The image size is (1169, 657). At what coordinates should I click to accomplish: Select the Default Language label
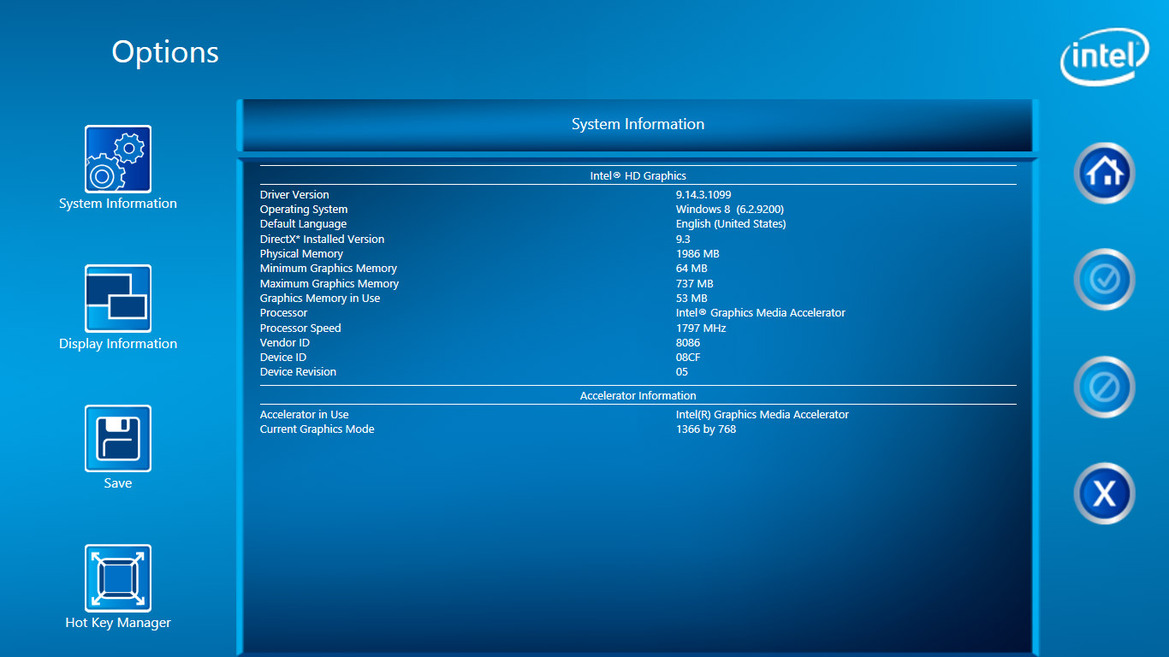coord(303,224)
